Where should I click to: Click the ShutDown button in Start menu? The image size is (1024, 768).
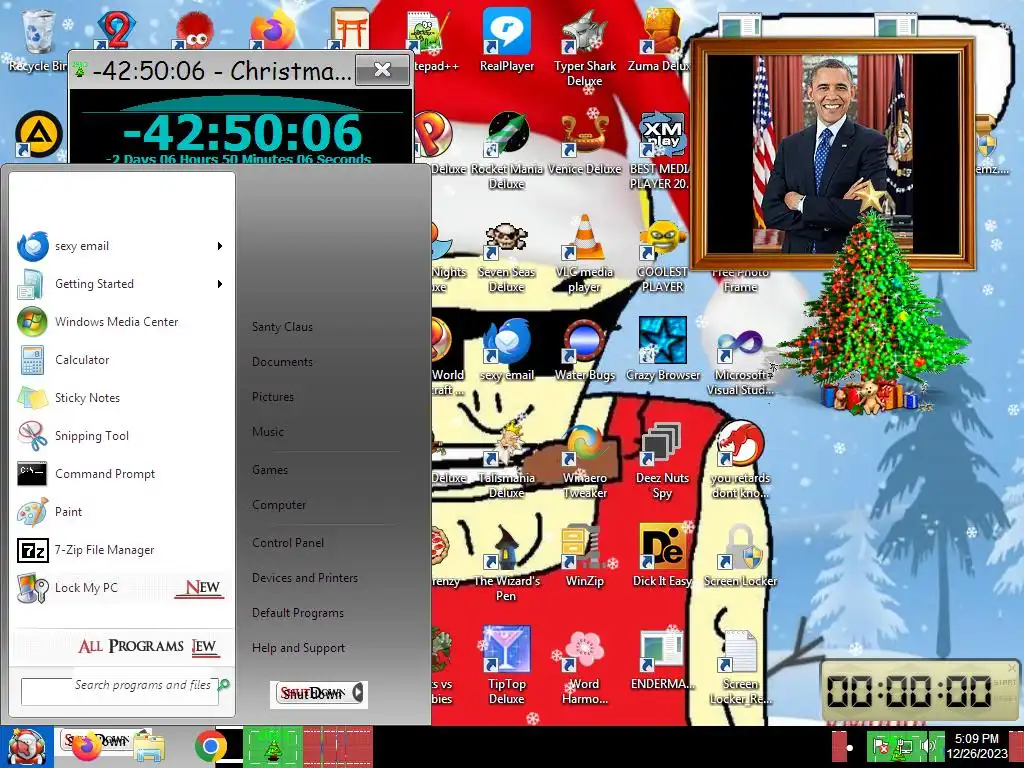313,694
